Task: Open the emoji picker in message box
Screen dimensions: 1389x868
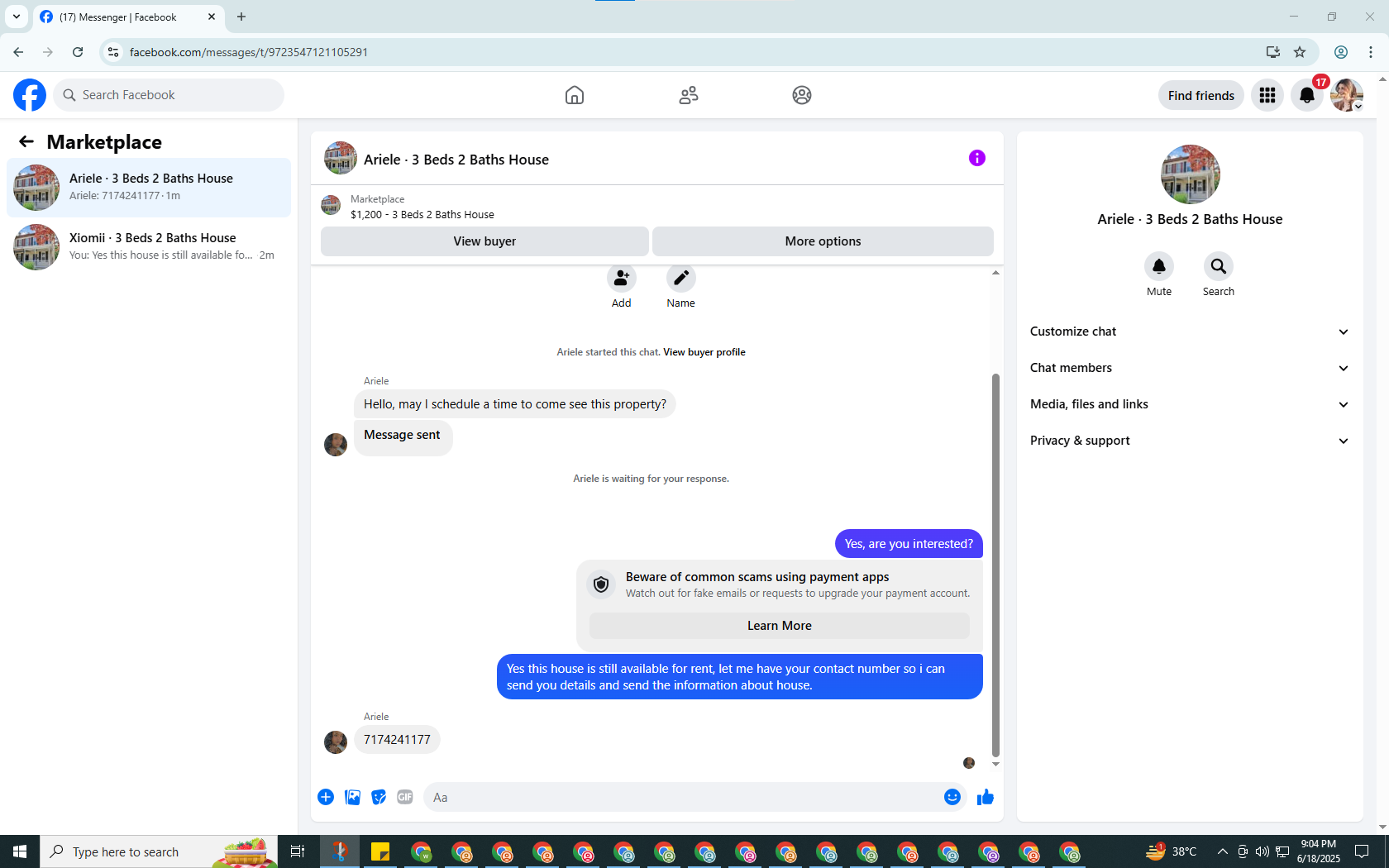Action: click(x=952, y=797)
